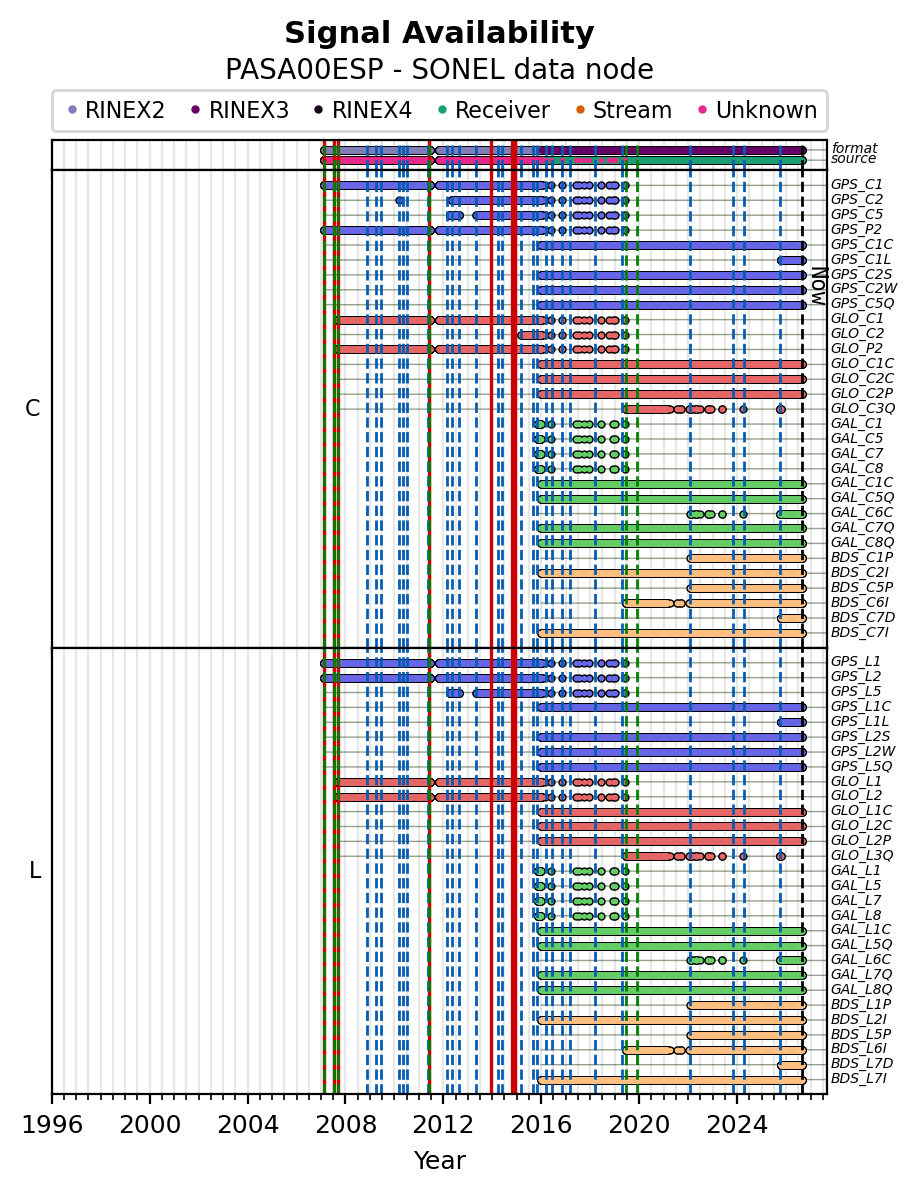This screenshot has width=918, height=1193.
Task: Click the 1996 year tick label
Action: 52,1125
